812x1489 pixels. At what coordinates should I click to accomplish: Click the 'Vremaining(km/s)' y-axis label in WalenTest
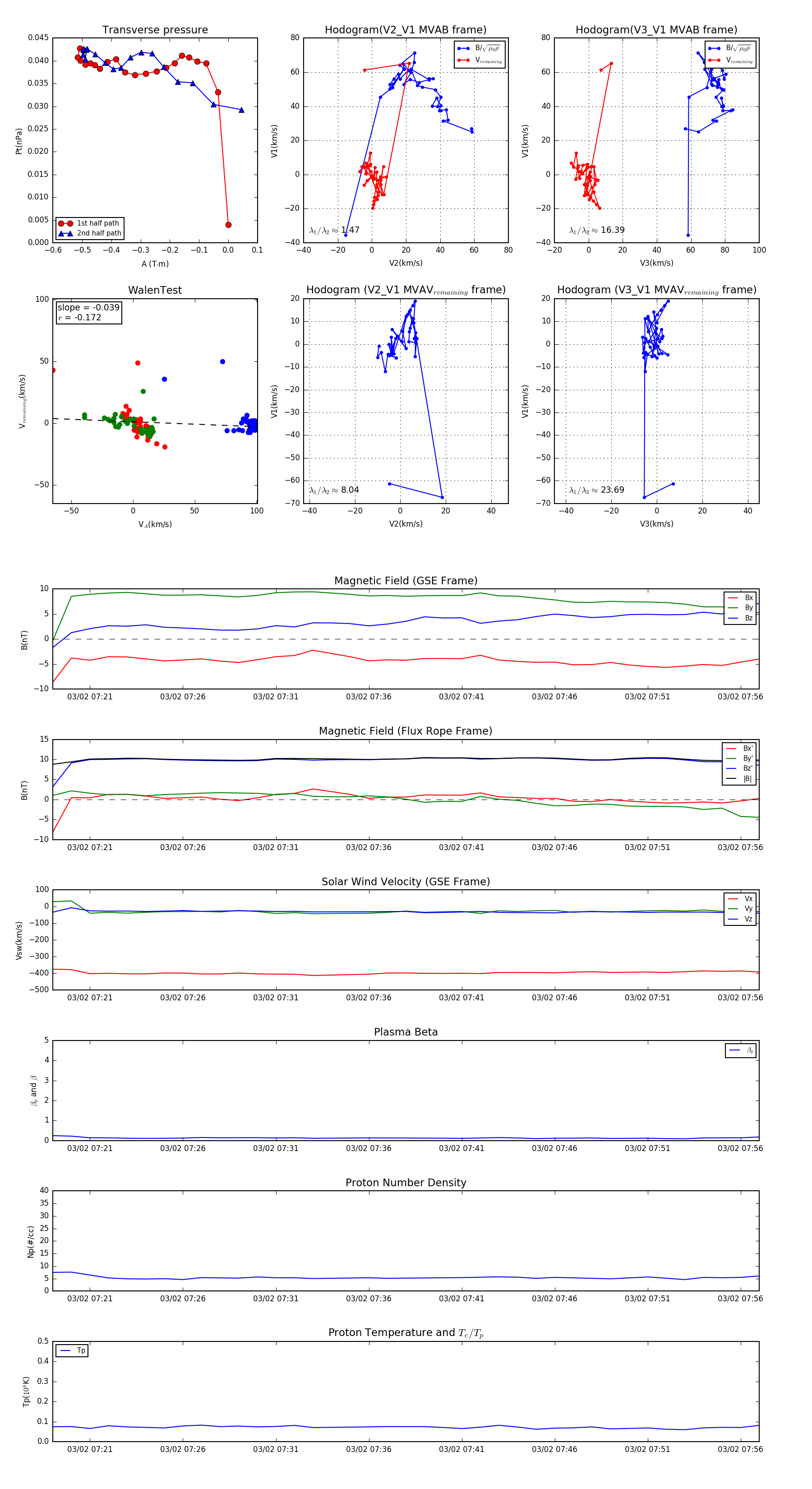[22, 401]
